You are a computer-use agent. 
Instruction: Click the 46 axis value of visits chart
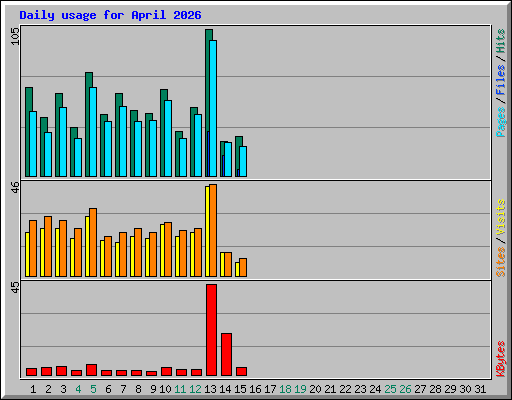coord(15,187)
